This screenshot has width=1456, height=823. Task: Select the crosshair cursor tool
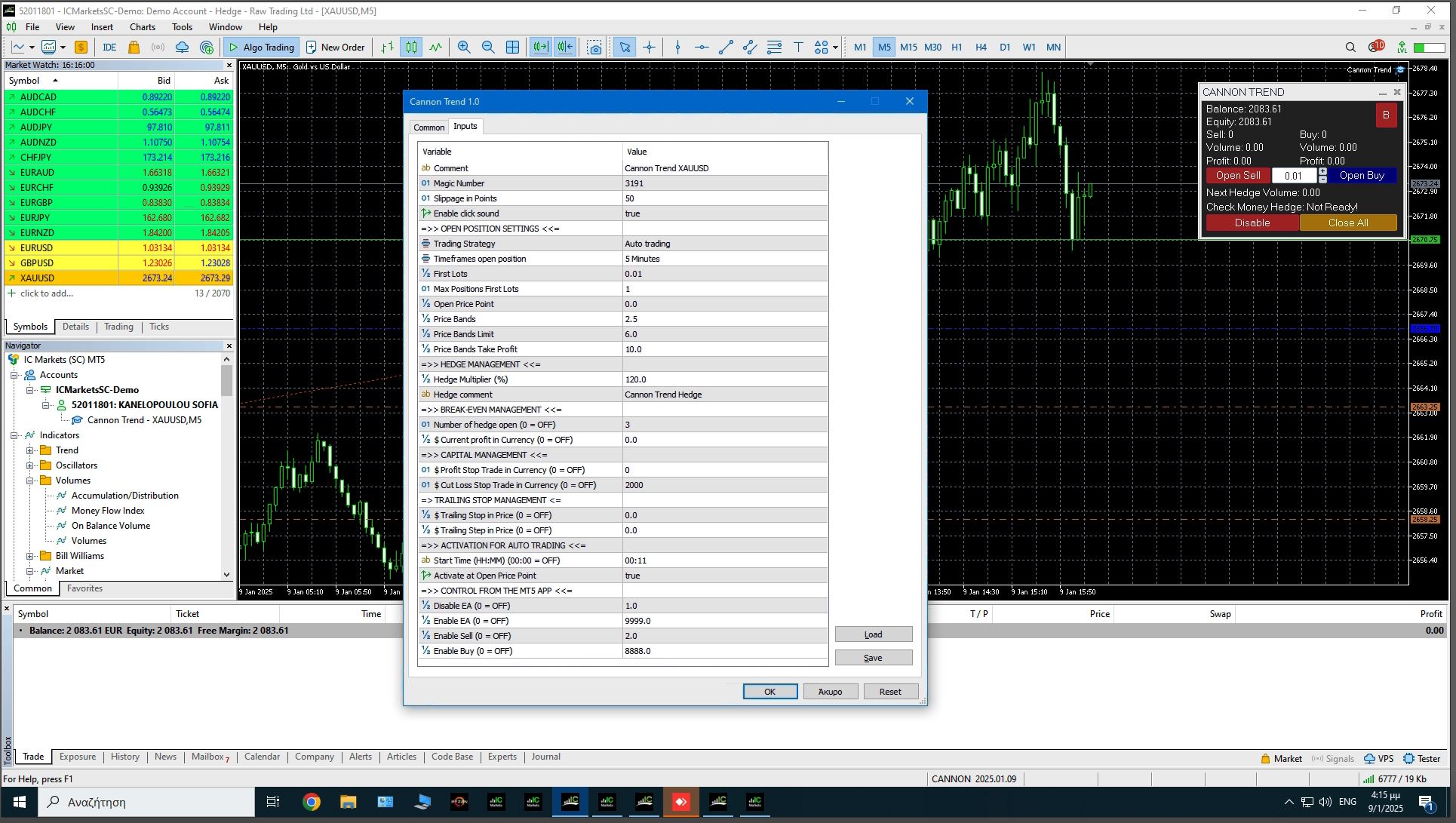[649, 47]
